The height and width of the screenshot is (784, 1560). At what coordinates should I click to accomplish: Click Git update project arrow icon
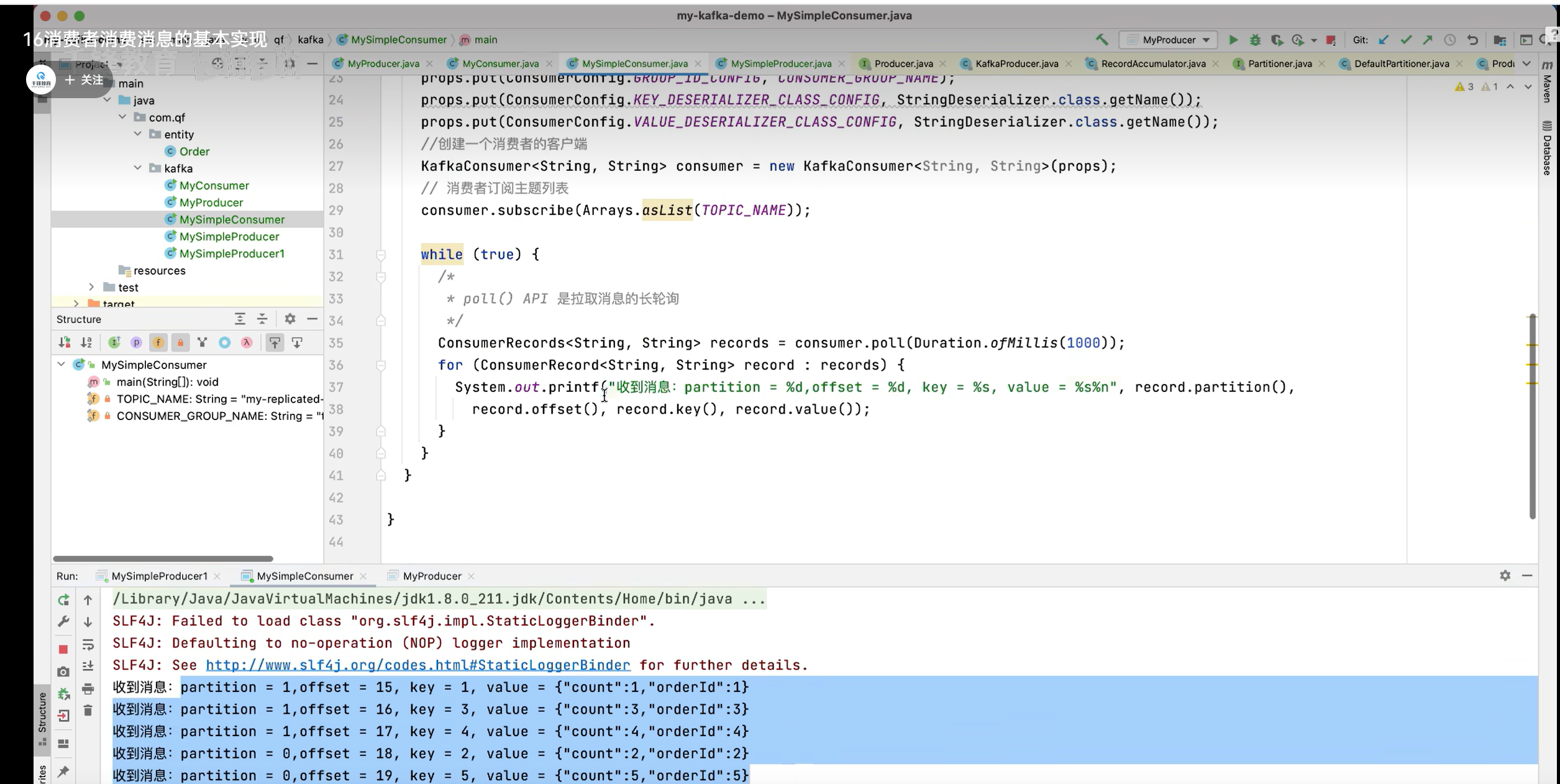(x=1384, y=40)
